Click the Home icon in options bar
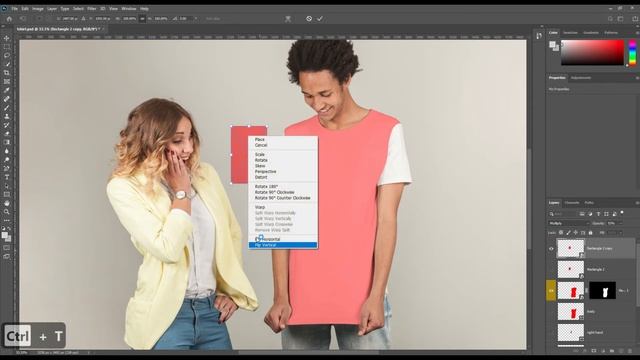This screenshot has height=360, width=640. 9,19
